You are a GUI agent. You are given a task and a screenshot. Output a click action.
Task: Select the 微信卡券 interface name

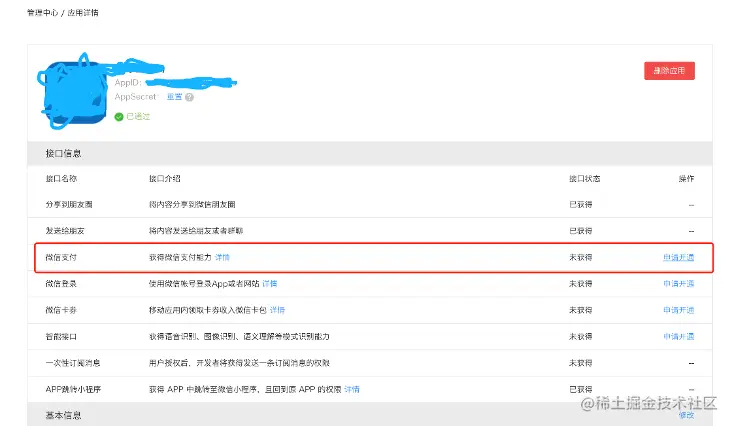[61, 310]
